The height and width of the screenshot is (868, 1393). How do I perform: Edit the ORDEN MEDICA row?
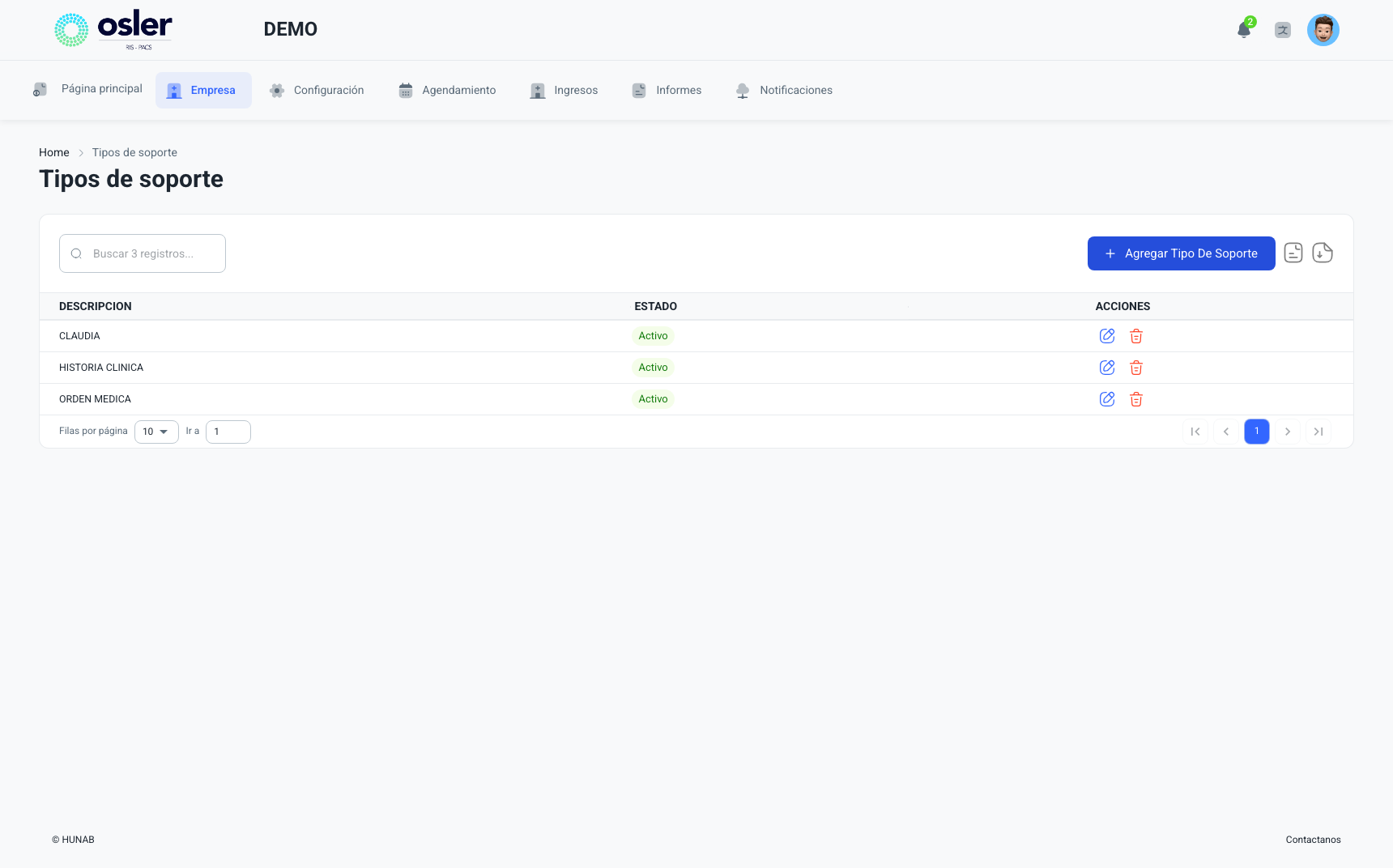(x=1107, y=399)
